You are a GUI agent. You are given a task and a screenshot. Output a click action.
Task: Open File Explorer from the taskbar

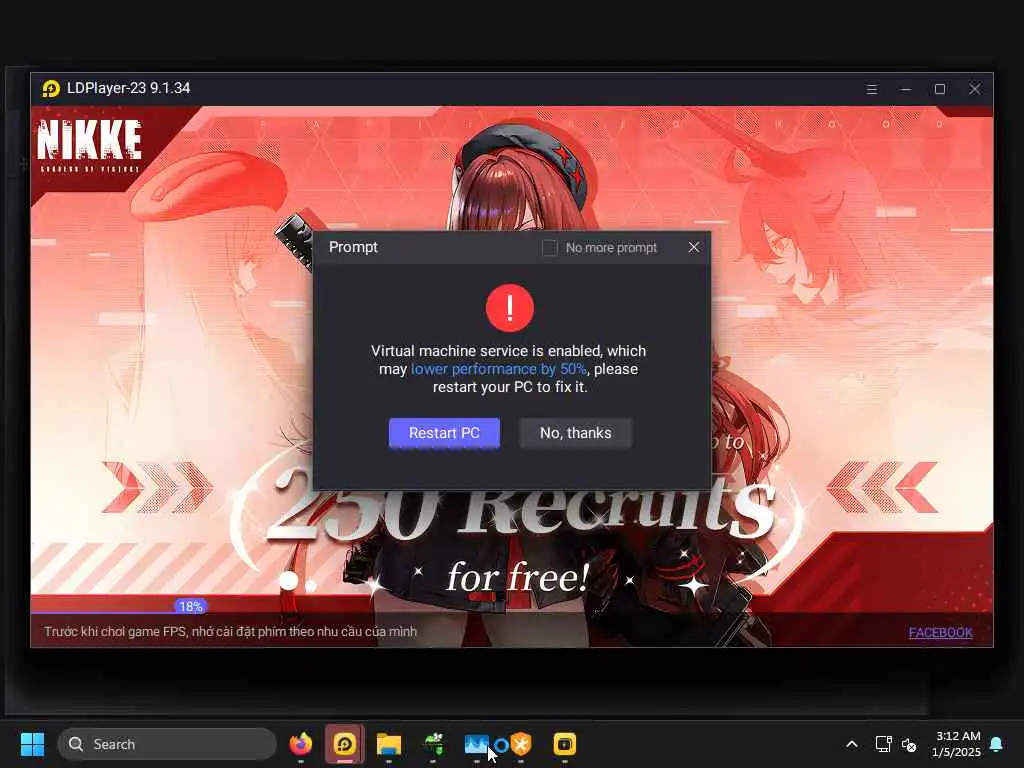pyautogui.click(x=389, y=744)
